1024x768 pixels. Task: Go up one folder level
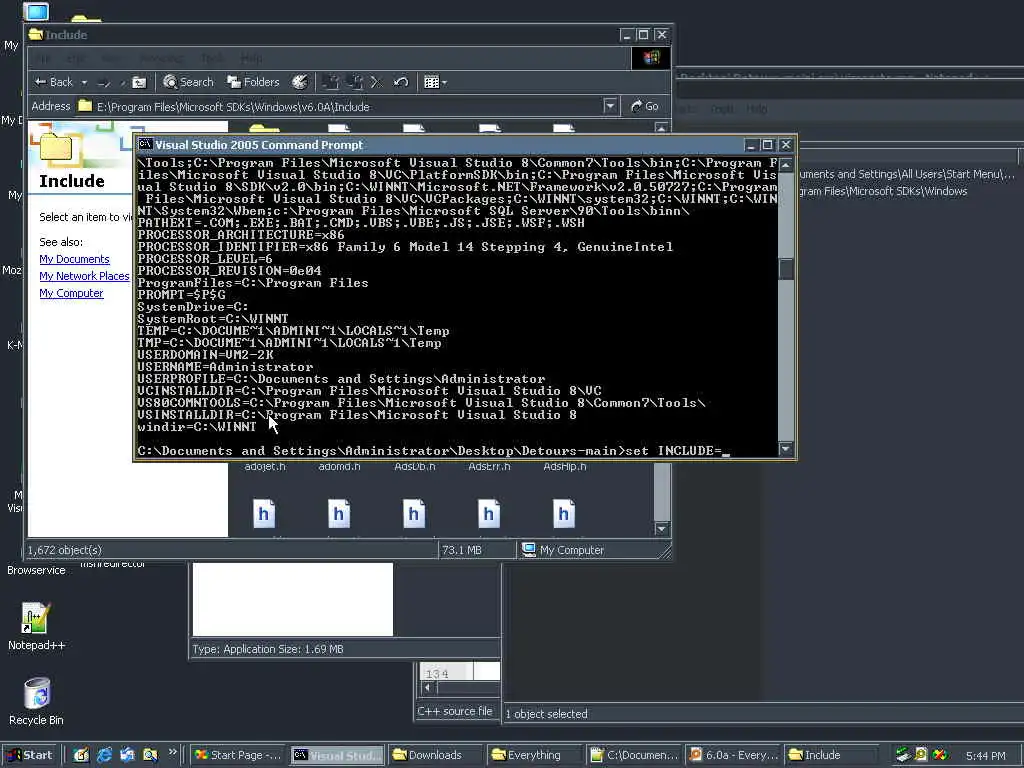pos(139,82)
